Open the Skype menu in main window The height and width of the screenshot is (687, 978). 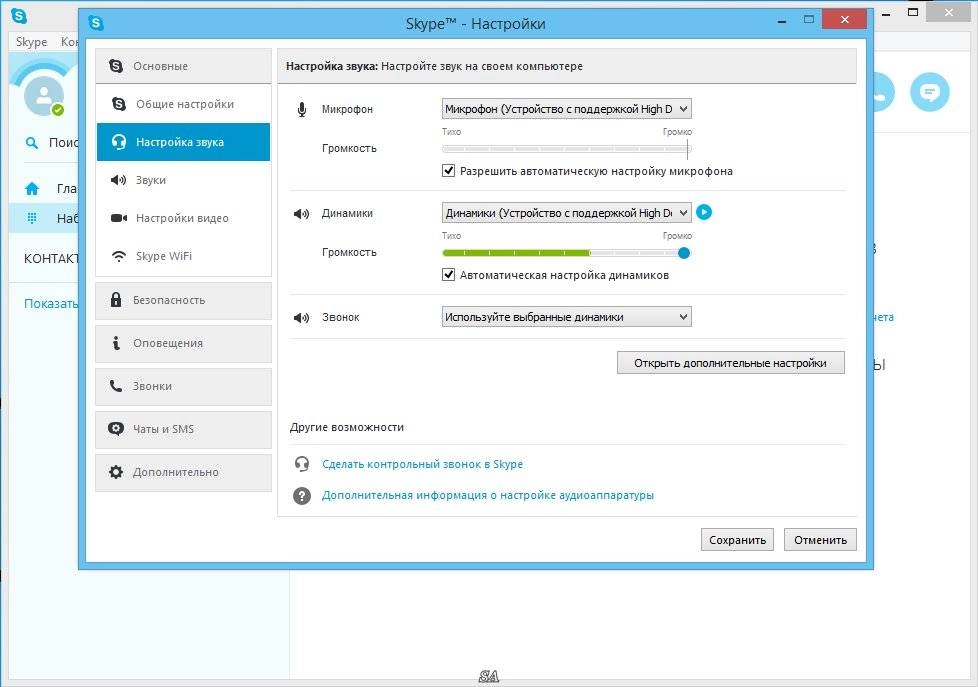31,42
